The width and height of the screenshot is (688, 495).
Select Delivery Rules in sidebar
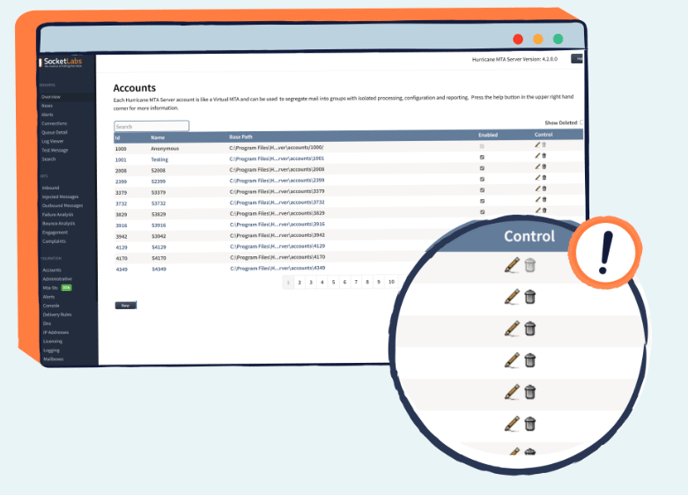pyautogui.click(x=57, y=315)
